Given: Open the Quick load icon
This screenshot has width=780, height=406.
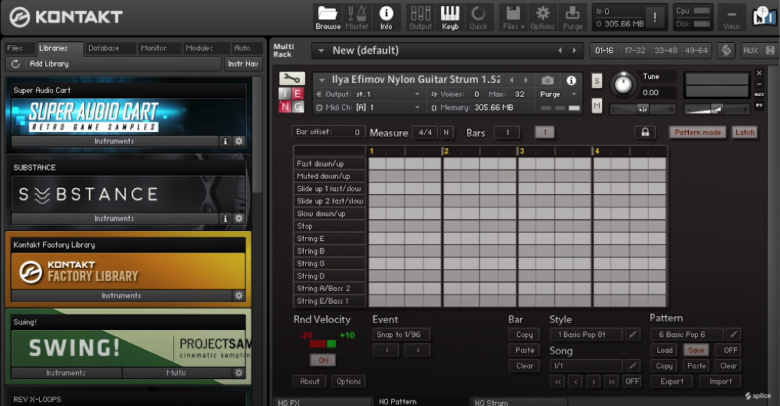Looking at the screenshot, I should [478, 17].
